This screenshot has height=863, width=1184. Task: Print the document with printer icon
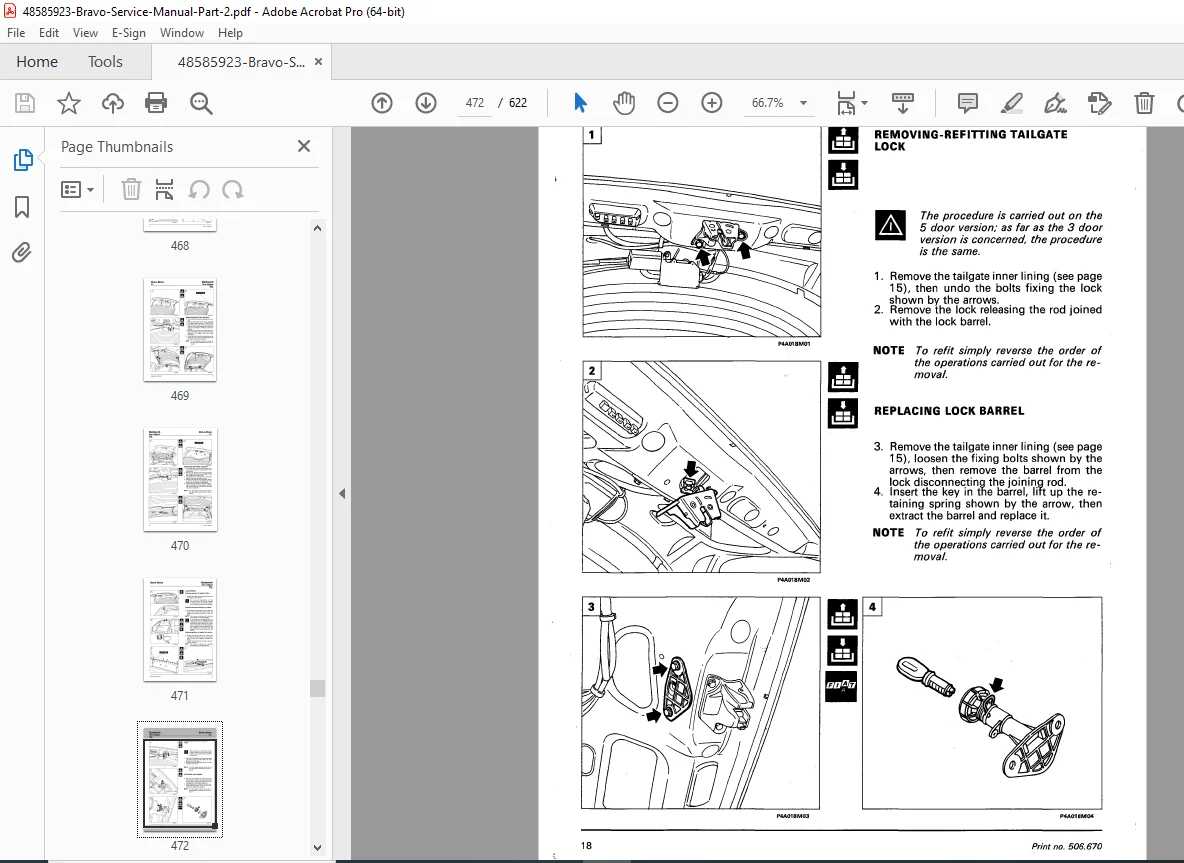[x=156, y=103]
